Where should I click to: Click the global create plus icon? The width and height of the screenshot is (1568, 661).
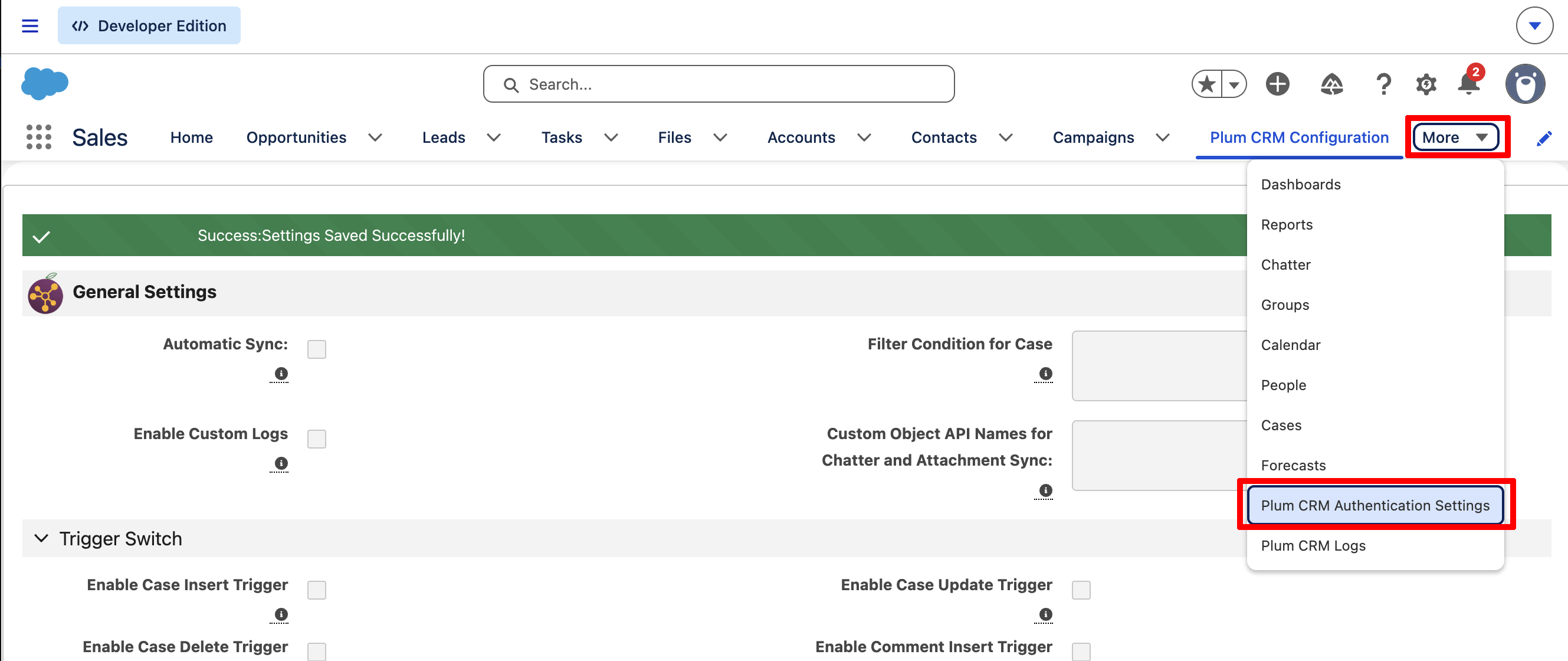(1278, 84)
